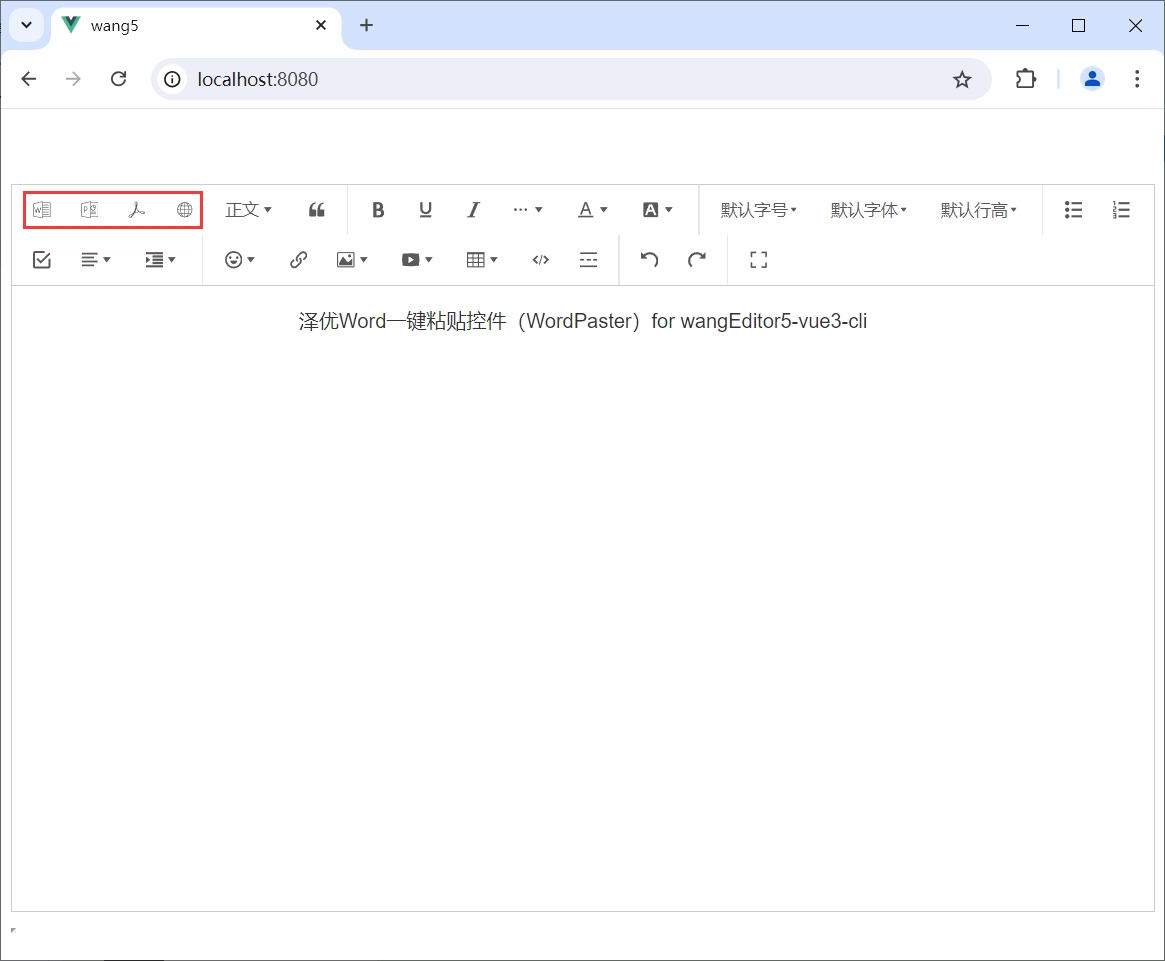Undo the last edit

coord(649,260)
